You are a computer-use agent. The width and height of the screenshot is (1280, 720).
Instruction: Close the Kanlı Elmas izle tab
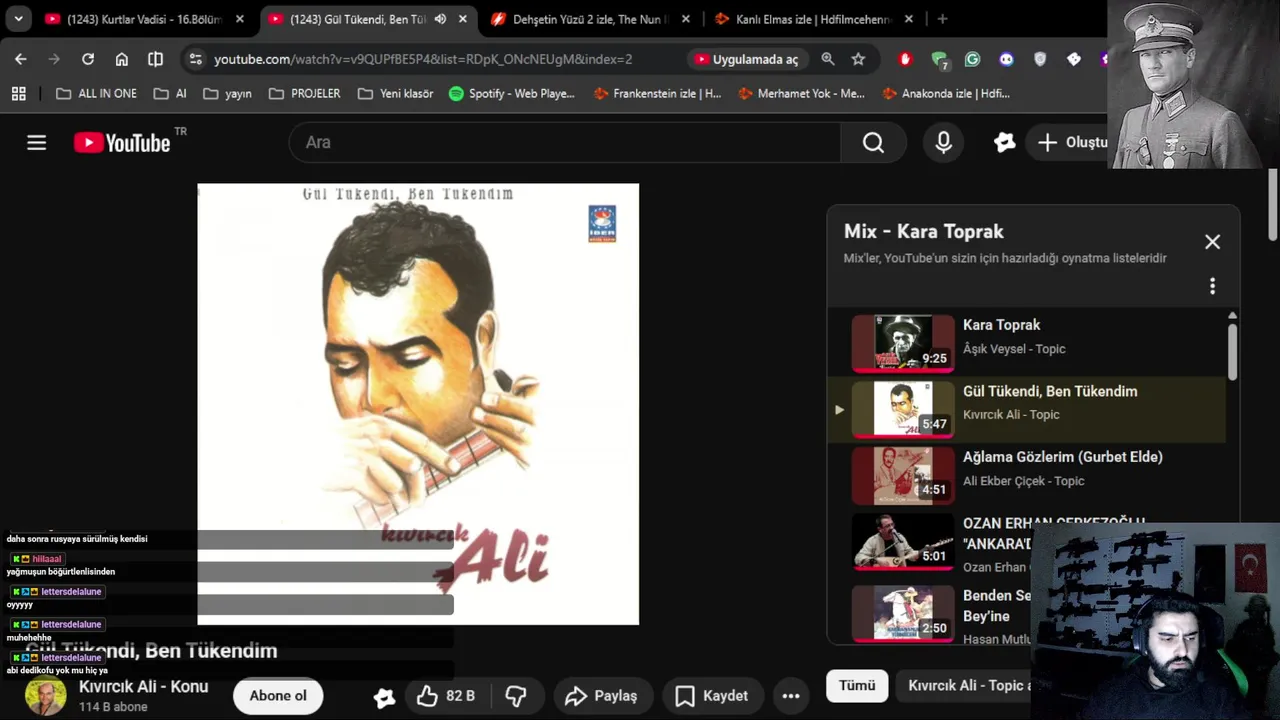[x=908, y=19]
